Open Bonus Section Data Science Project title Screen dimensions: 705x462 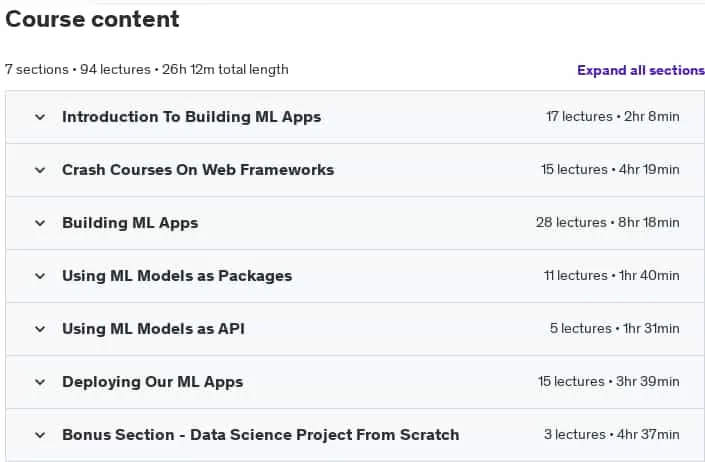tap(261, 435)
